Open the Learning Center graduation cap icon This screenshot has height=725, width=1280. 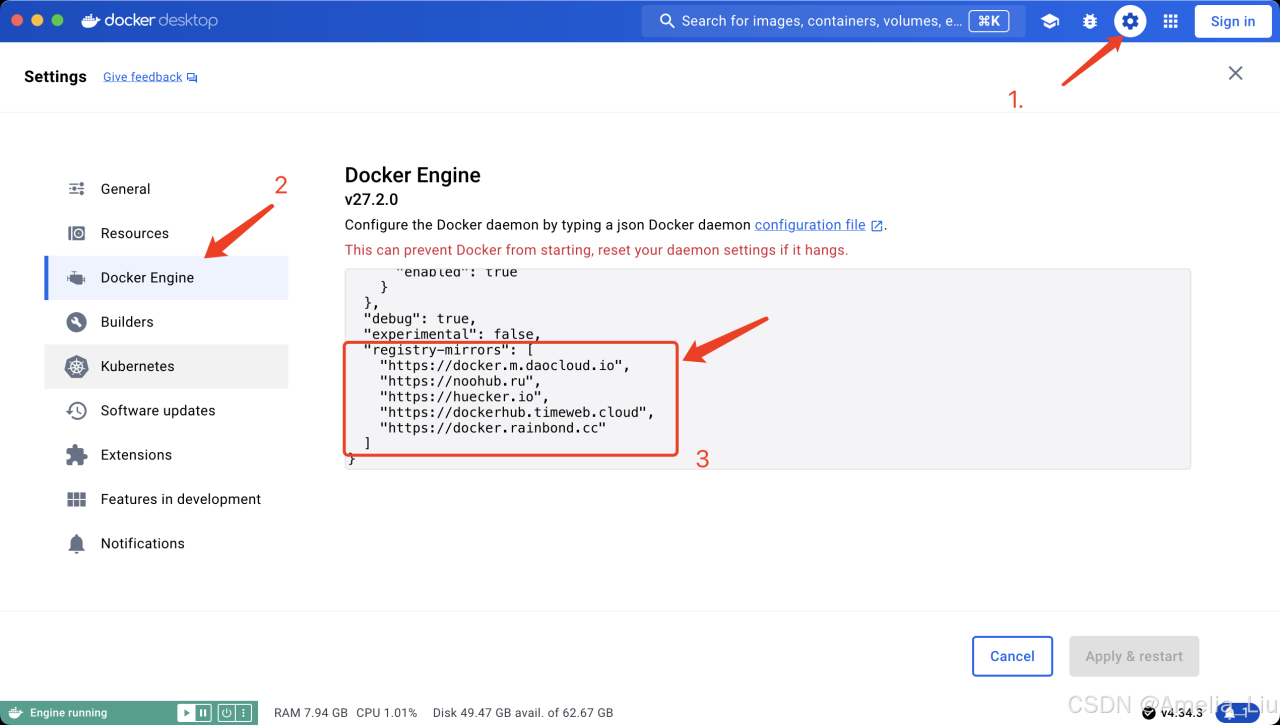(x=1050, y=21)
